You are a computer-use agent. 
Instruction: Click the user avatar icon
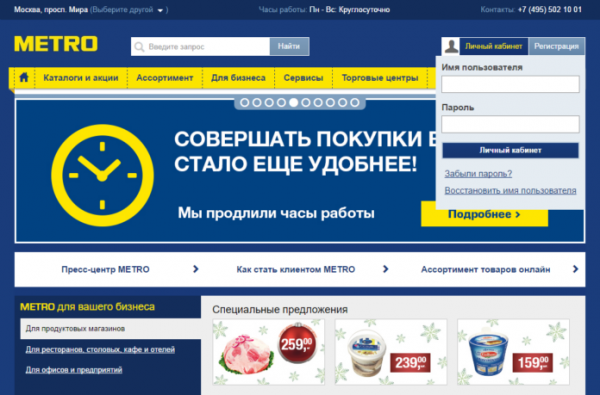pos(451,46)
